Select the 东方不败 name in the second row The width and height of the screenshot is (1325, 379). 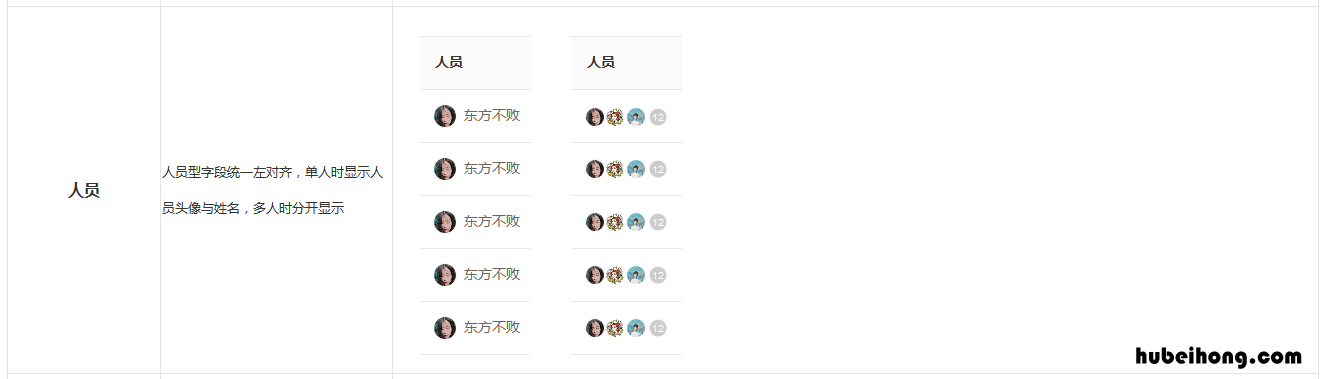click(491, 168)
